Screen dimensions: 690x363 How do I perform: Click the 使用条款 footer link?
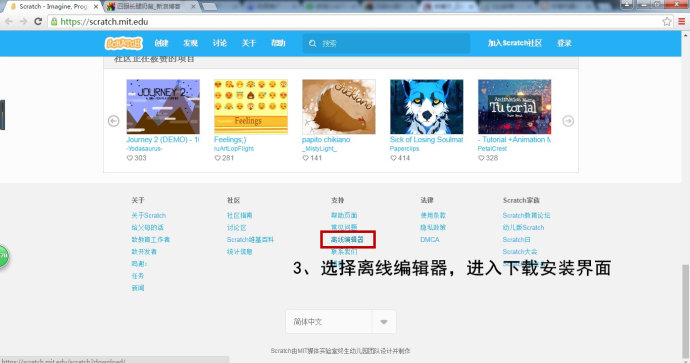point(433,215)
